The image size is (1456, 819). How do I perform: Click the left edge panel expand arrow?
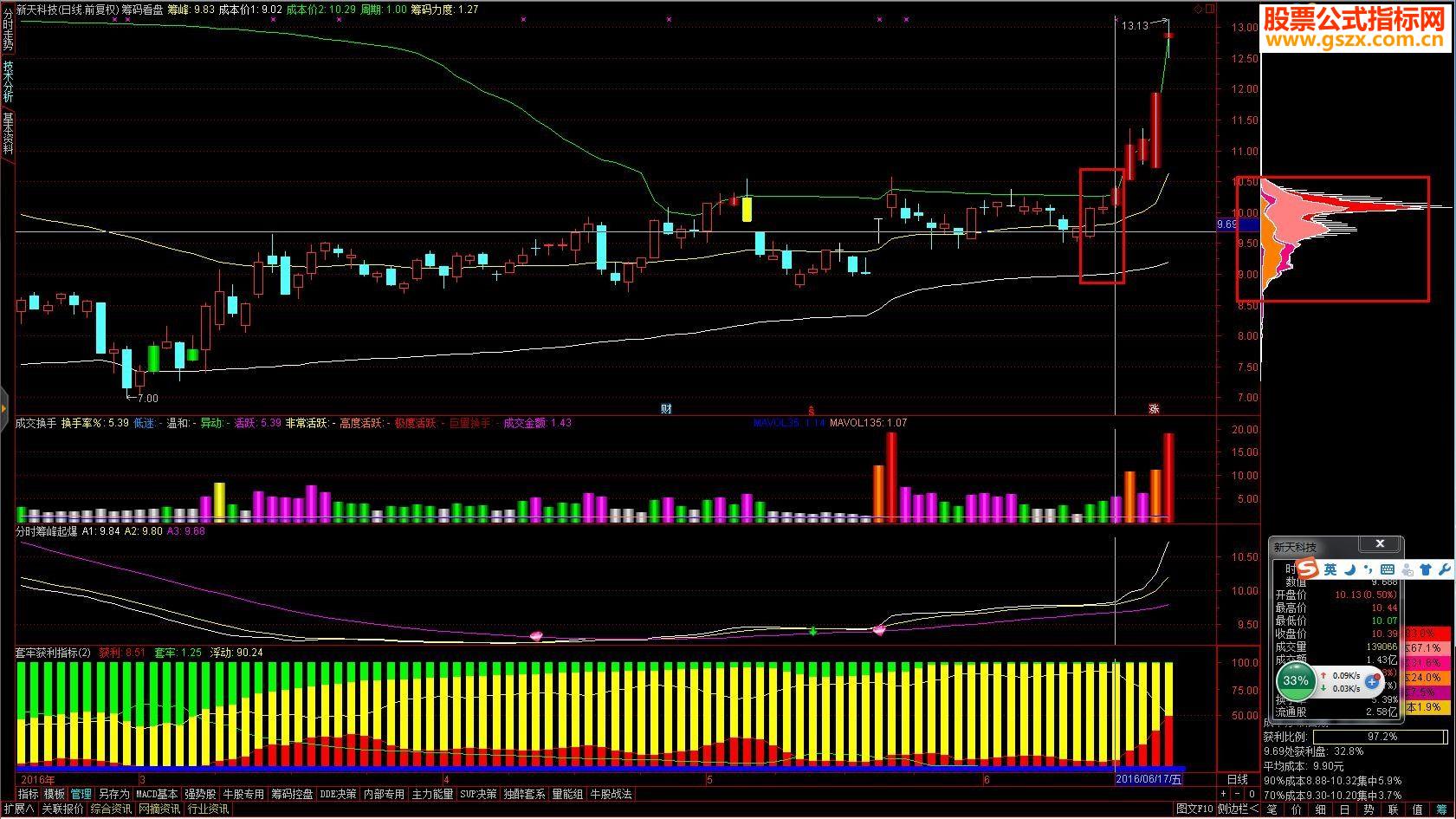point(3,407)
